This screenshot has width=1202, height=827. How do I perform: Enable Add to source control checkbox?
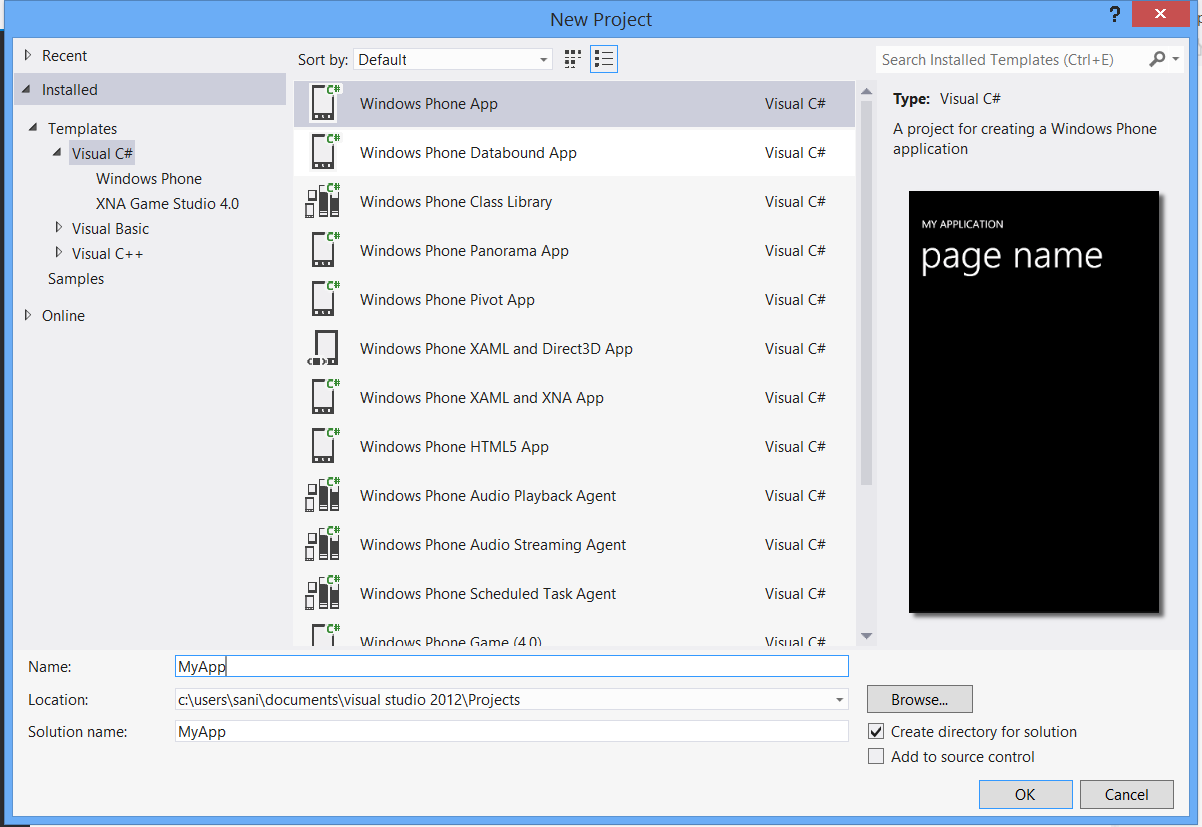click(x=876, y=756)
